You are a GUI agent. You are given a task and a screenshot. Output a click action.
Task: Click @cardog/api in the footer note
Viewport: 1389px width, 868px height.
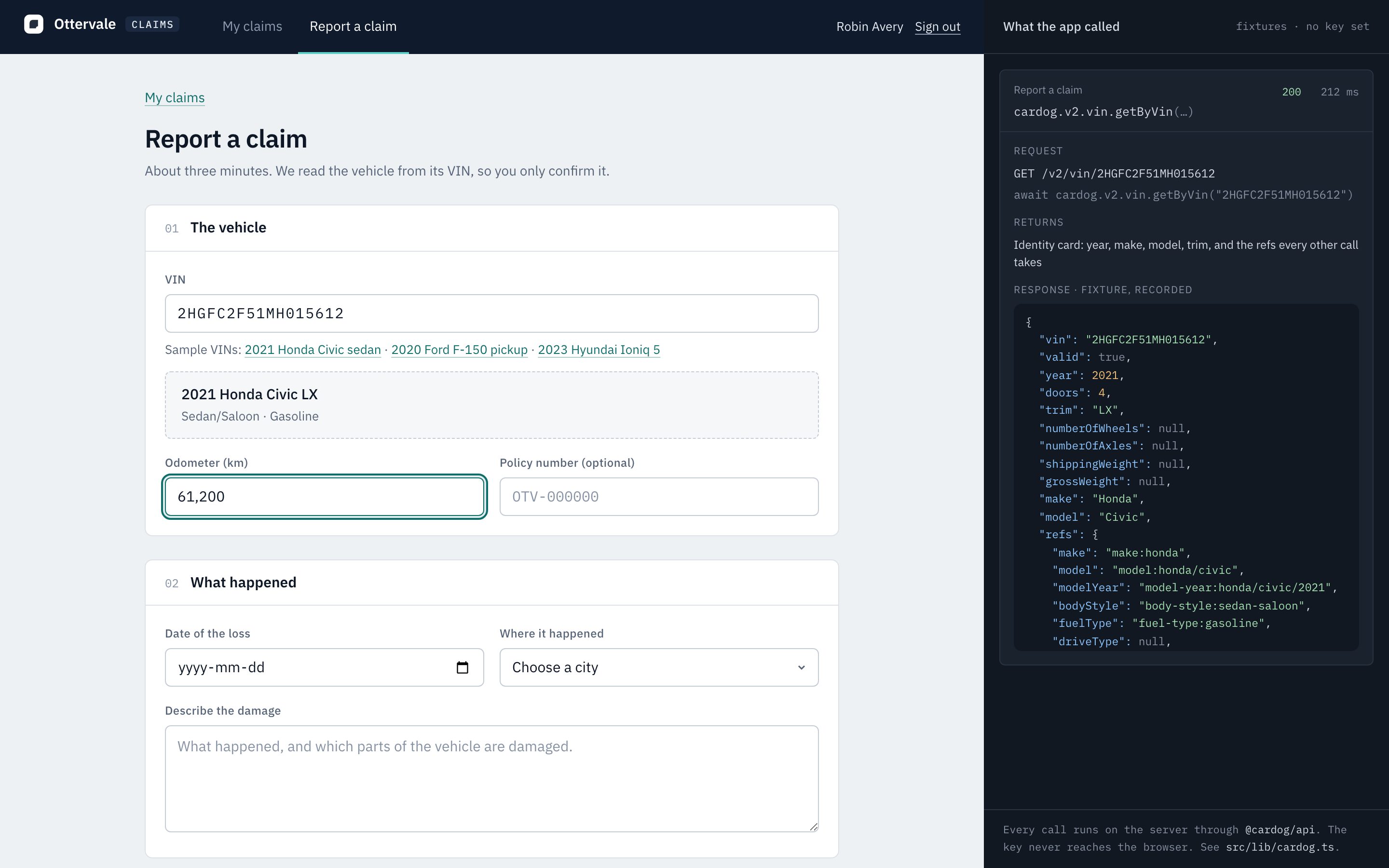tap(1280, 830)
